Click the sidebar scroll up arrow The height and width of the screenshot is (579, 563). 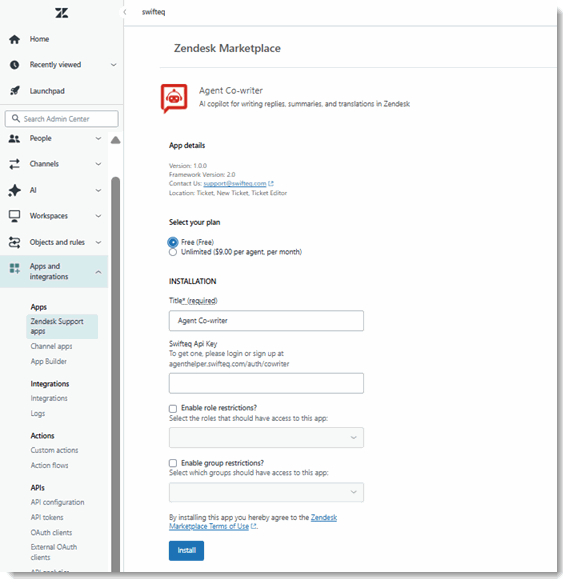tap(116, 140)
